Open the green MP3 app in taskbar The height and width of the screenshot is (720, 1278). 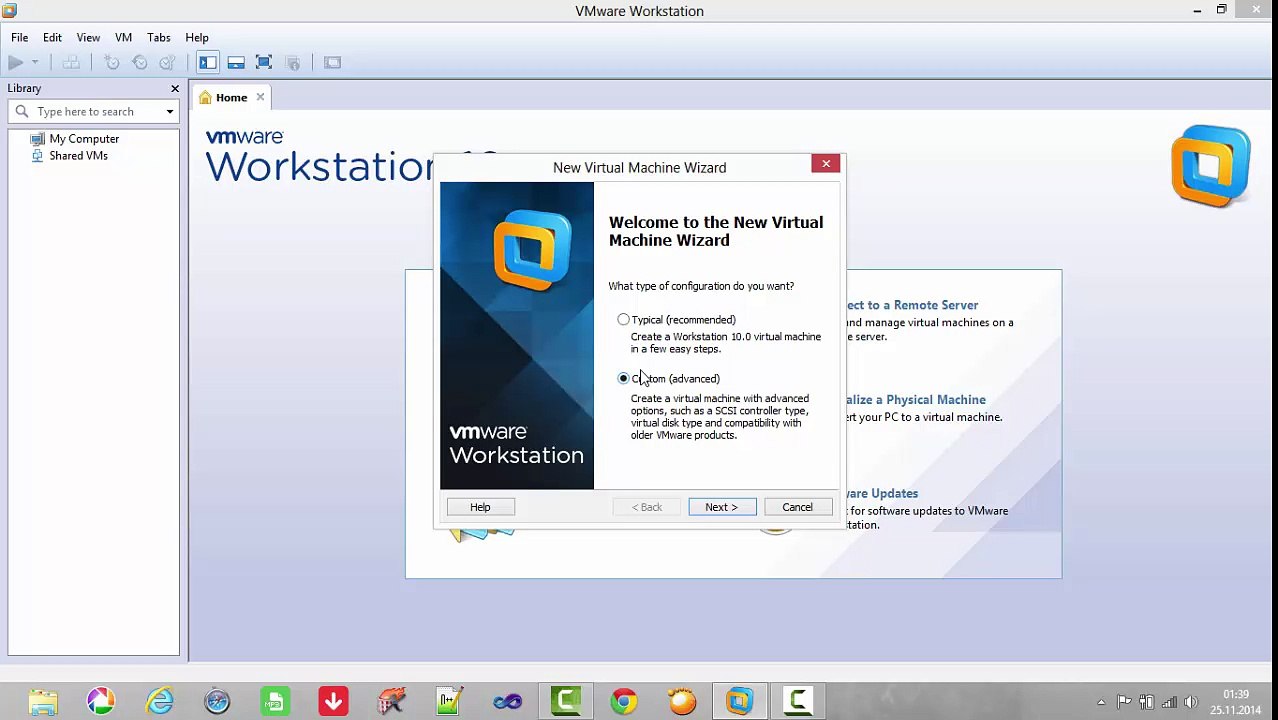click(x=275, y=701)
